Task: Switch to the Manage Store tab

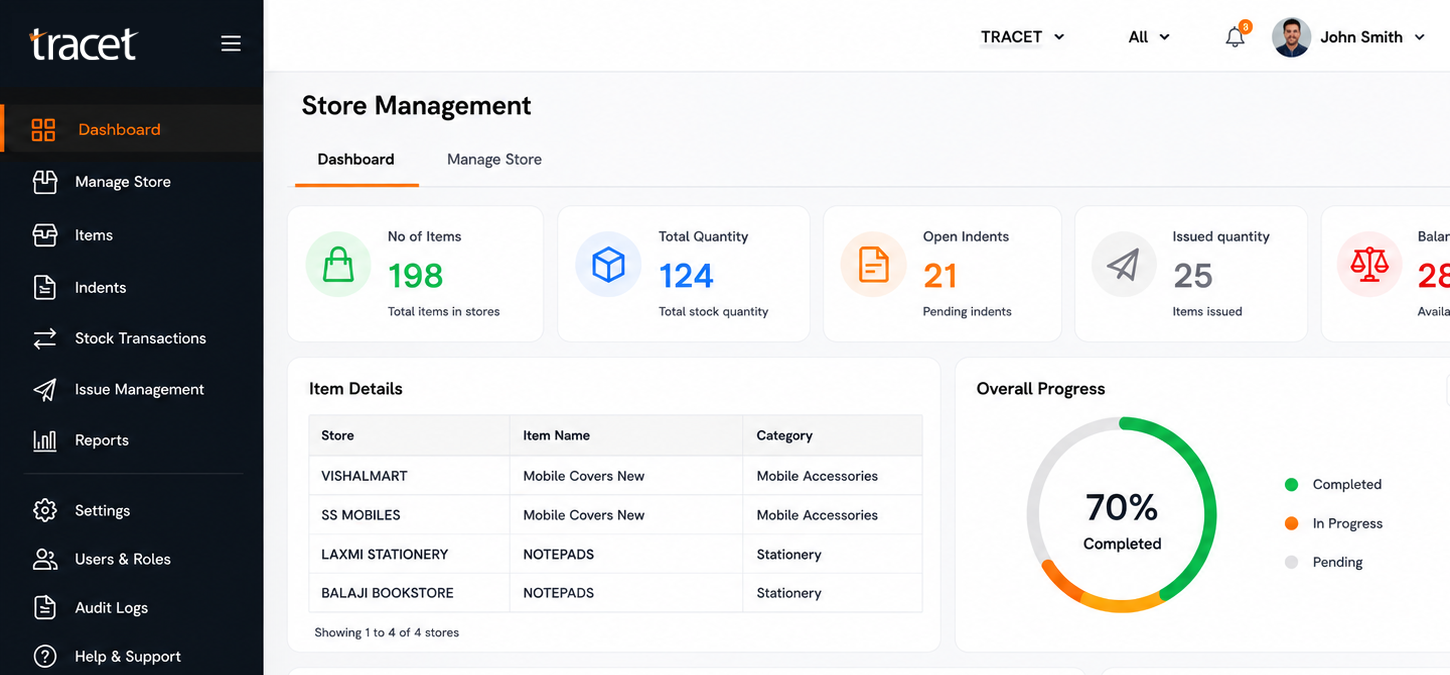Action: 494,159
